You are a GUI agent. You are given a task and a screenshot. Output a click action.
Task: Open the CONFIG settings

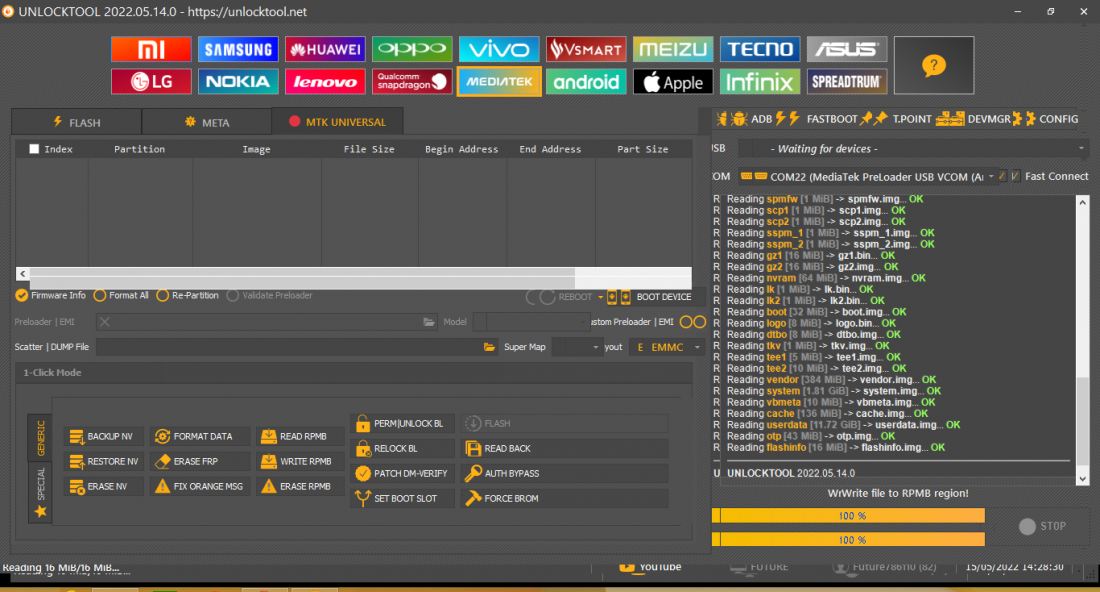(1052, 119)
